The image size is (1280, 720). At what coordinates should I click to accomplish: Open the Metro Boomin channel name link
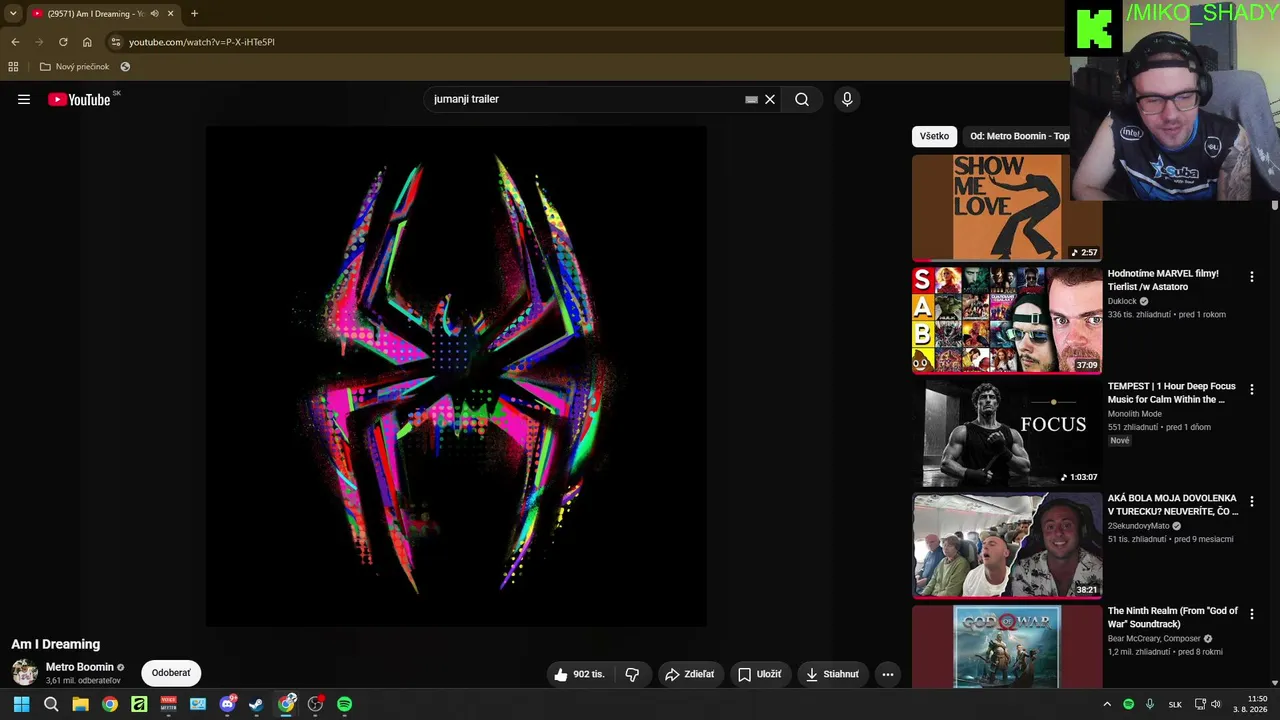(x=80, y=667)
